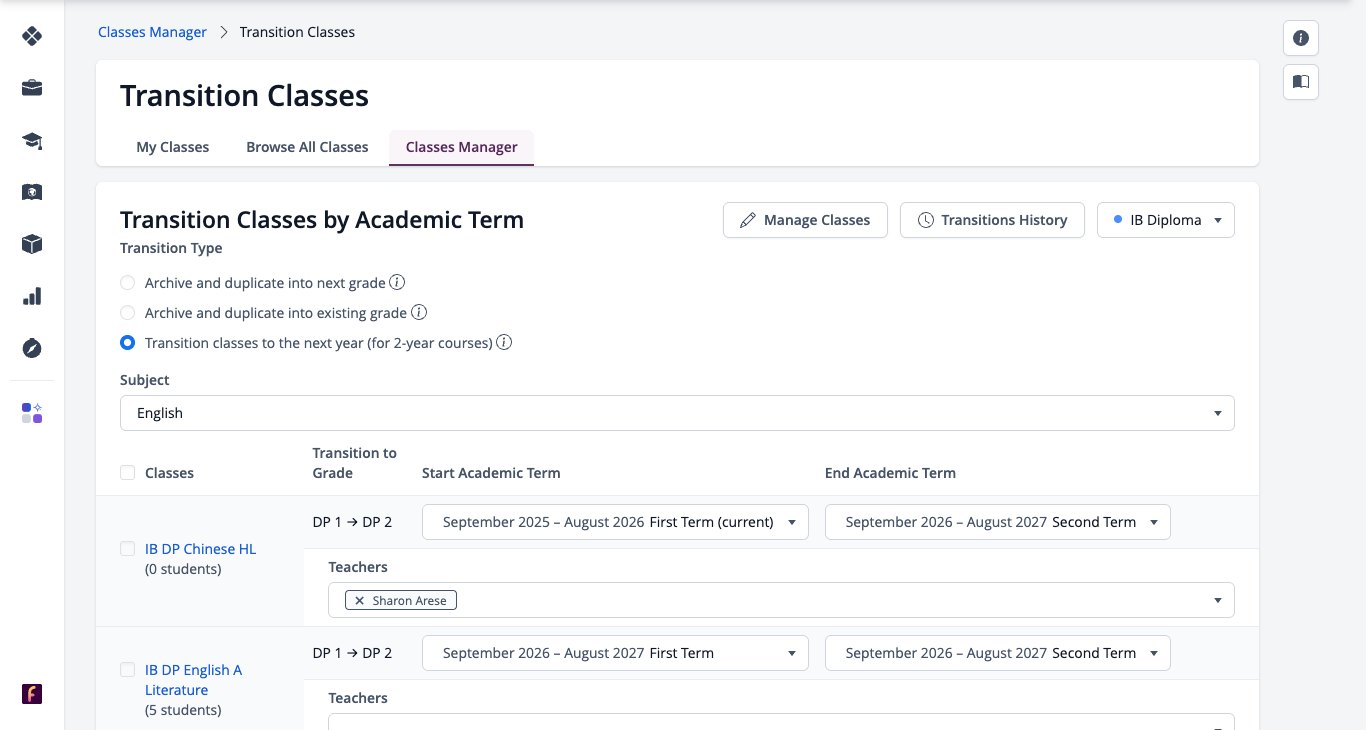Open the compass icon in sidebar

(x=32, y=348)
